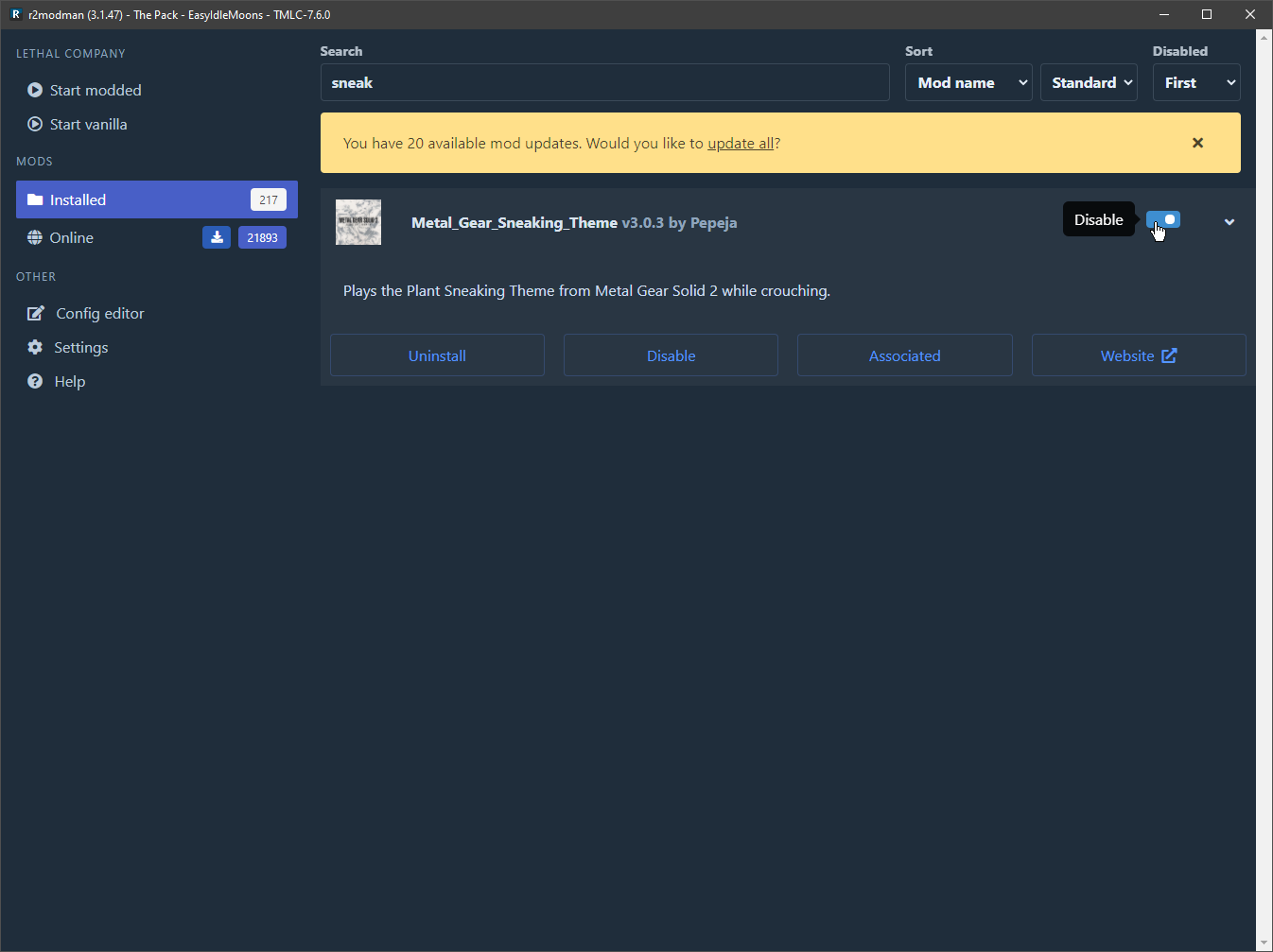Minimize the r2modman window
Screen dimensions: 1273x952
tap(1164, 14)
